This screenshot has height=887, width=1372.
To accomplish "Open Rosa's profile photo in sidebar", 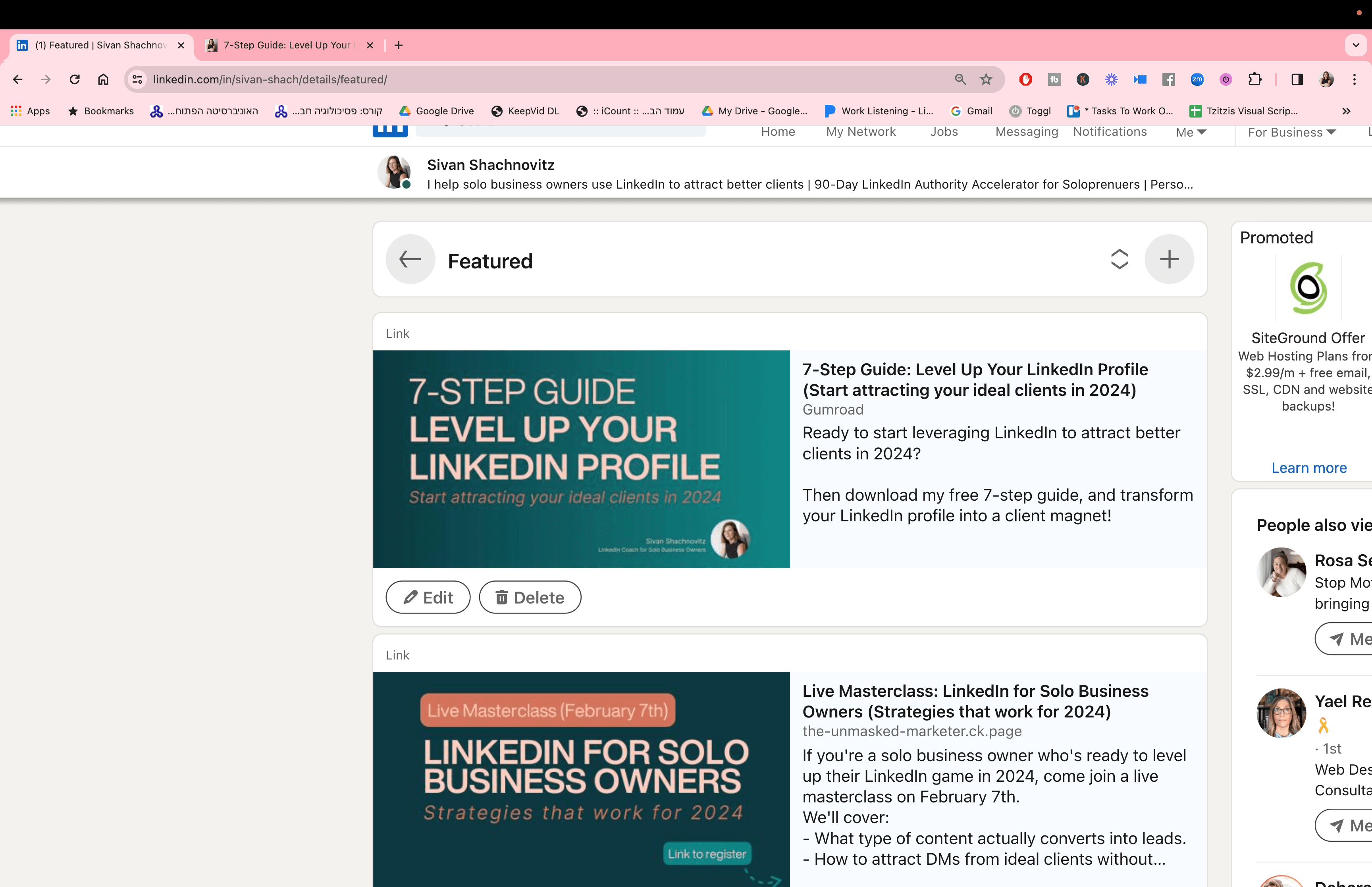I will click(x=1281, y=572).
